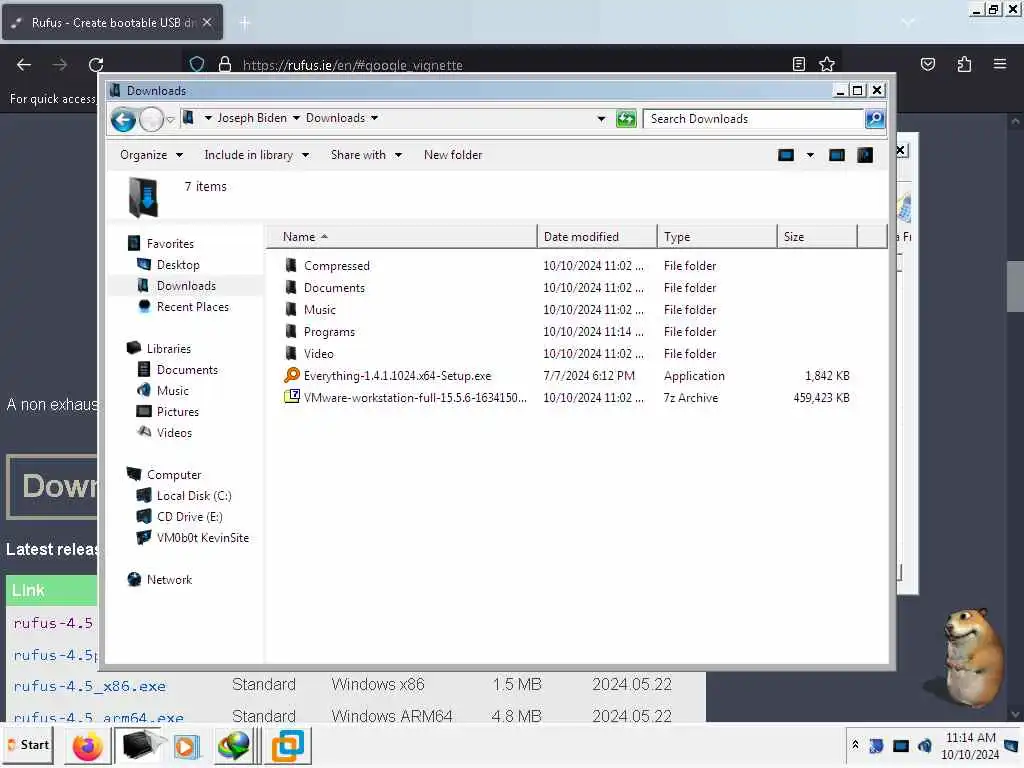Viewport: 1024px width, 768px height.
Task: Click the globe download manager taskbar icon
Action: (234, 746)
